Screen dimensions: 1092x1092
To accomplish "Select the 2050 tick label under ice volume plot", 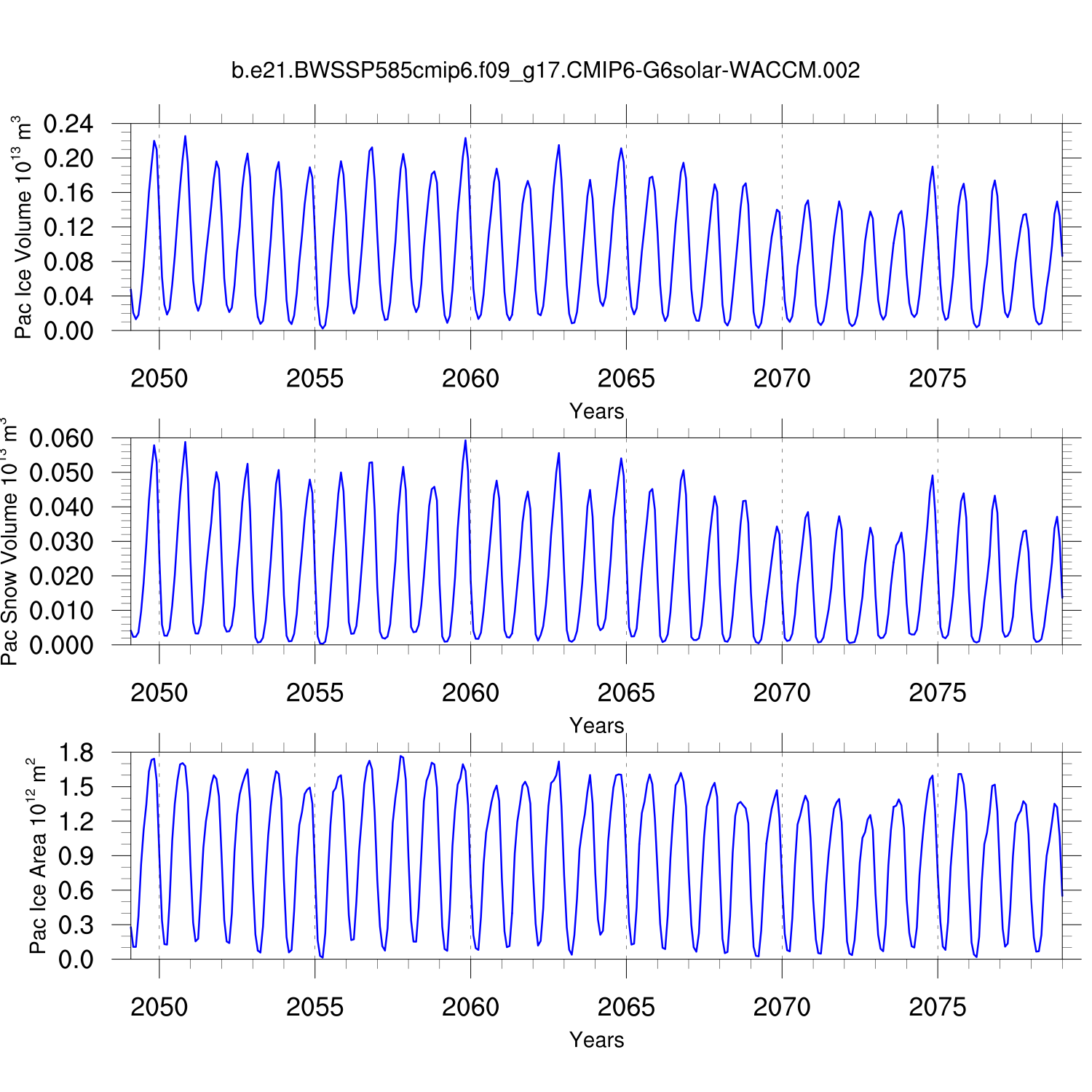I will (x=159, y=379).
